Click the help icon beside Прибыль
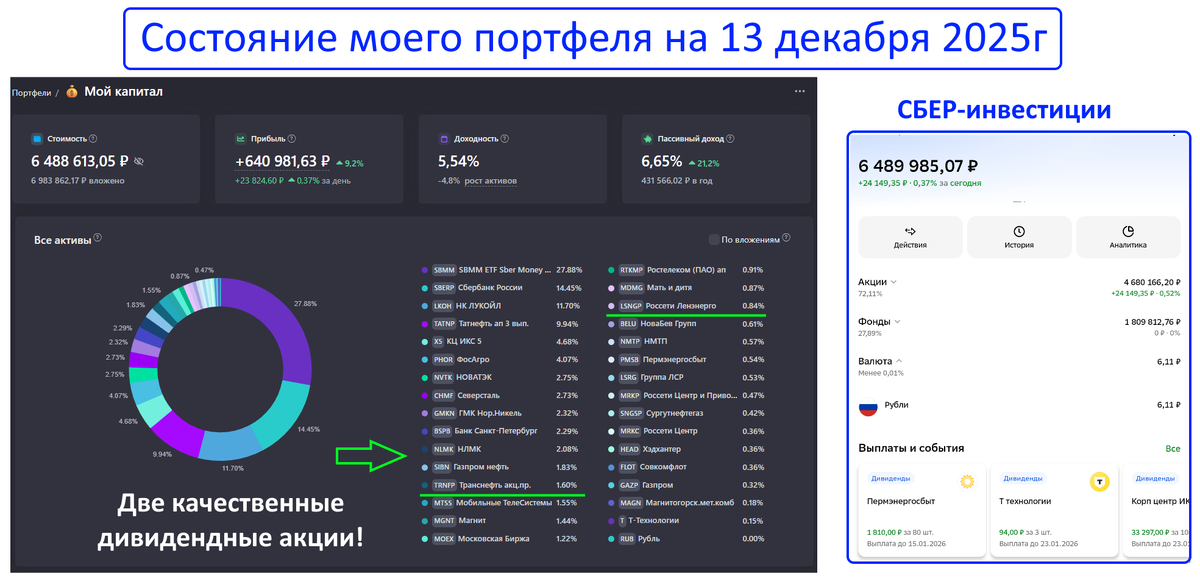Screen dimensions: 1200x584 (292, 139)
